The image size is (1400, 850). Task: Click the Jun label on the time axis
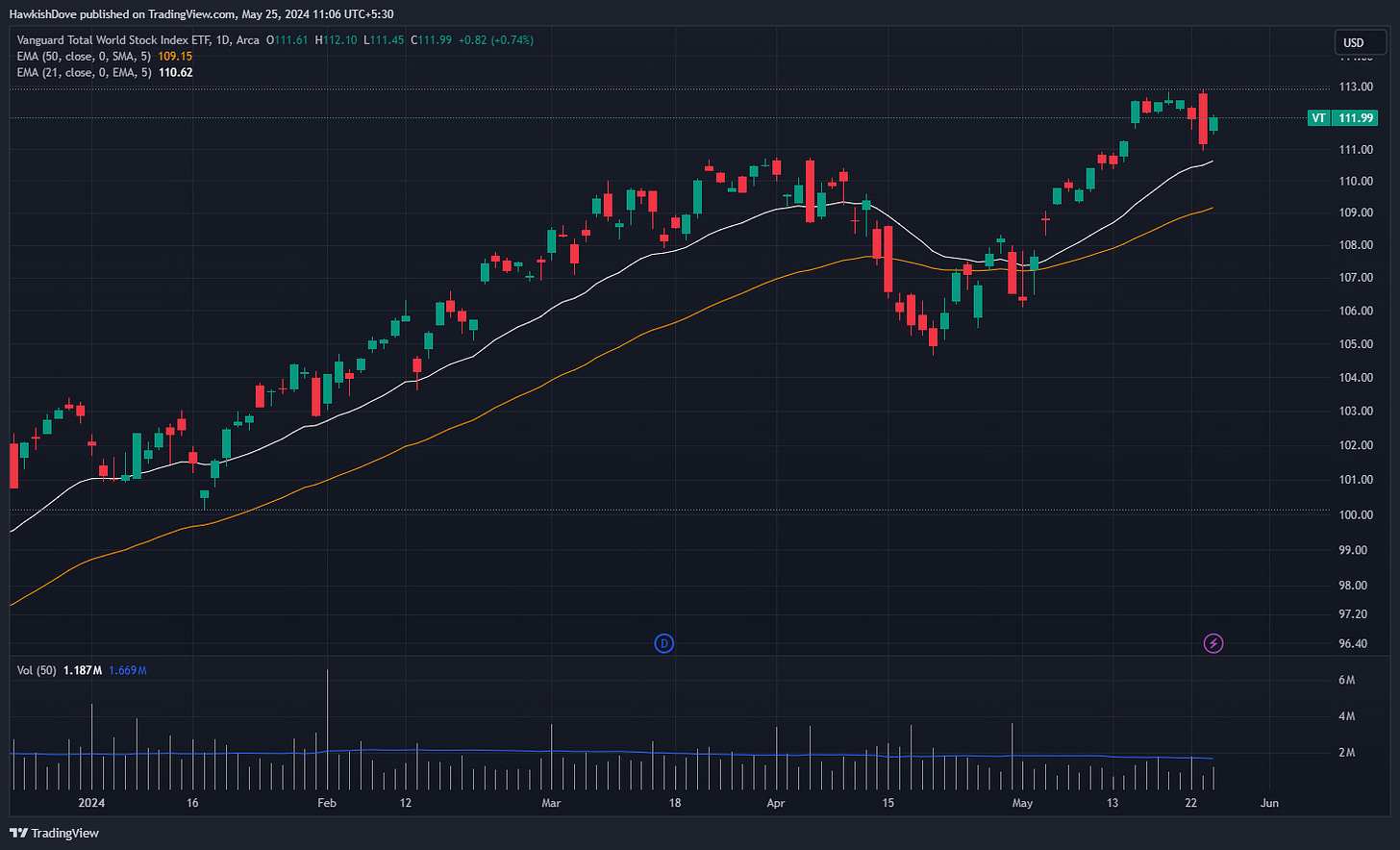1269,803
